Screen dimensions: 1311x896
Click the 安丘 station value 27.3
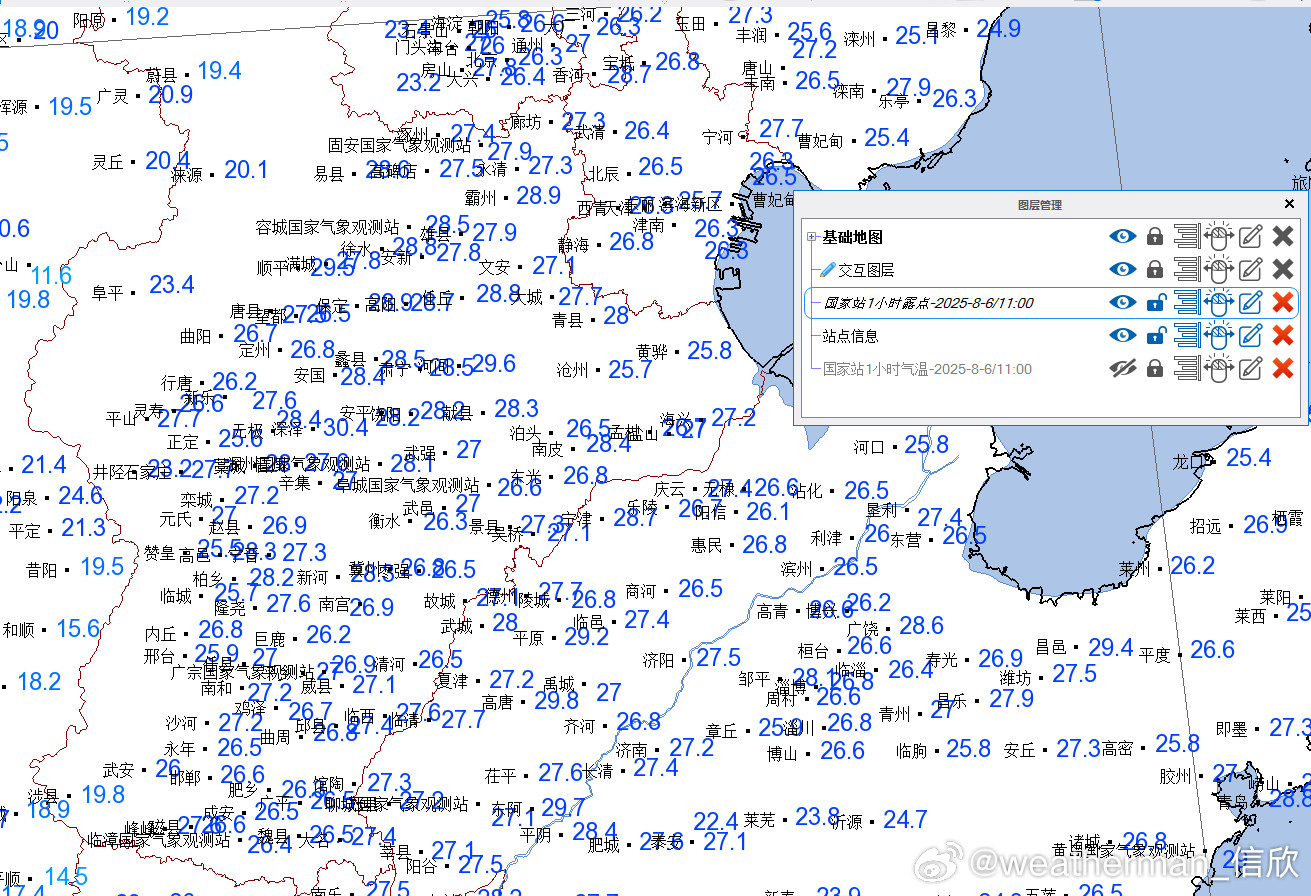pyautogui.click(x=1079, y=748)
